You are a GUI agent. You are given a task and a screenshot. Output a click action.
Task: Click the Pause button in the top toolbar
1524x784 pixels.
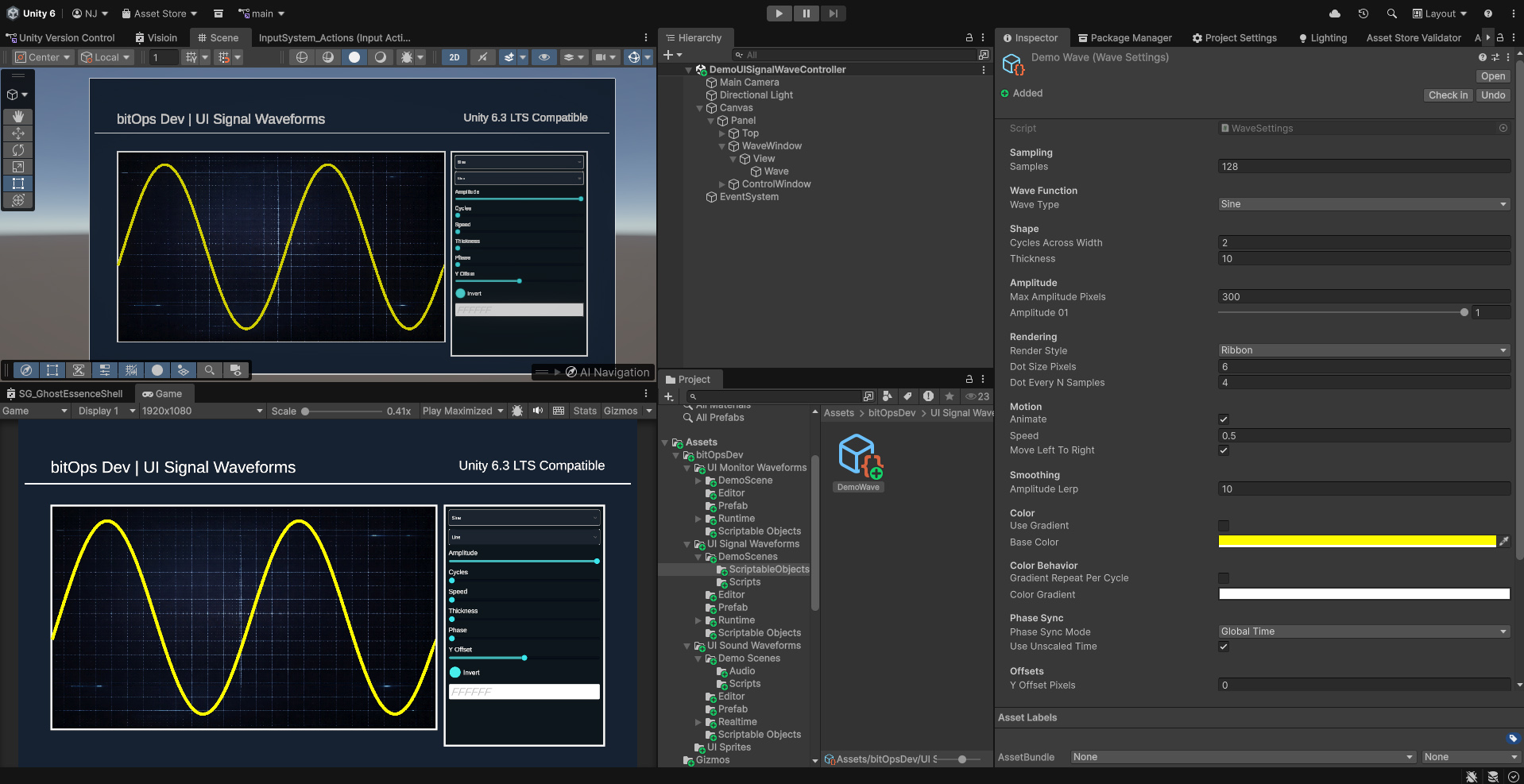tap(806, 14)
